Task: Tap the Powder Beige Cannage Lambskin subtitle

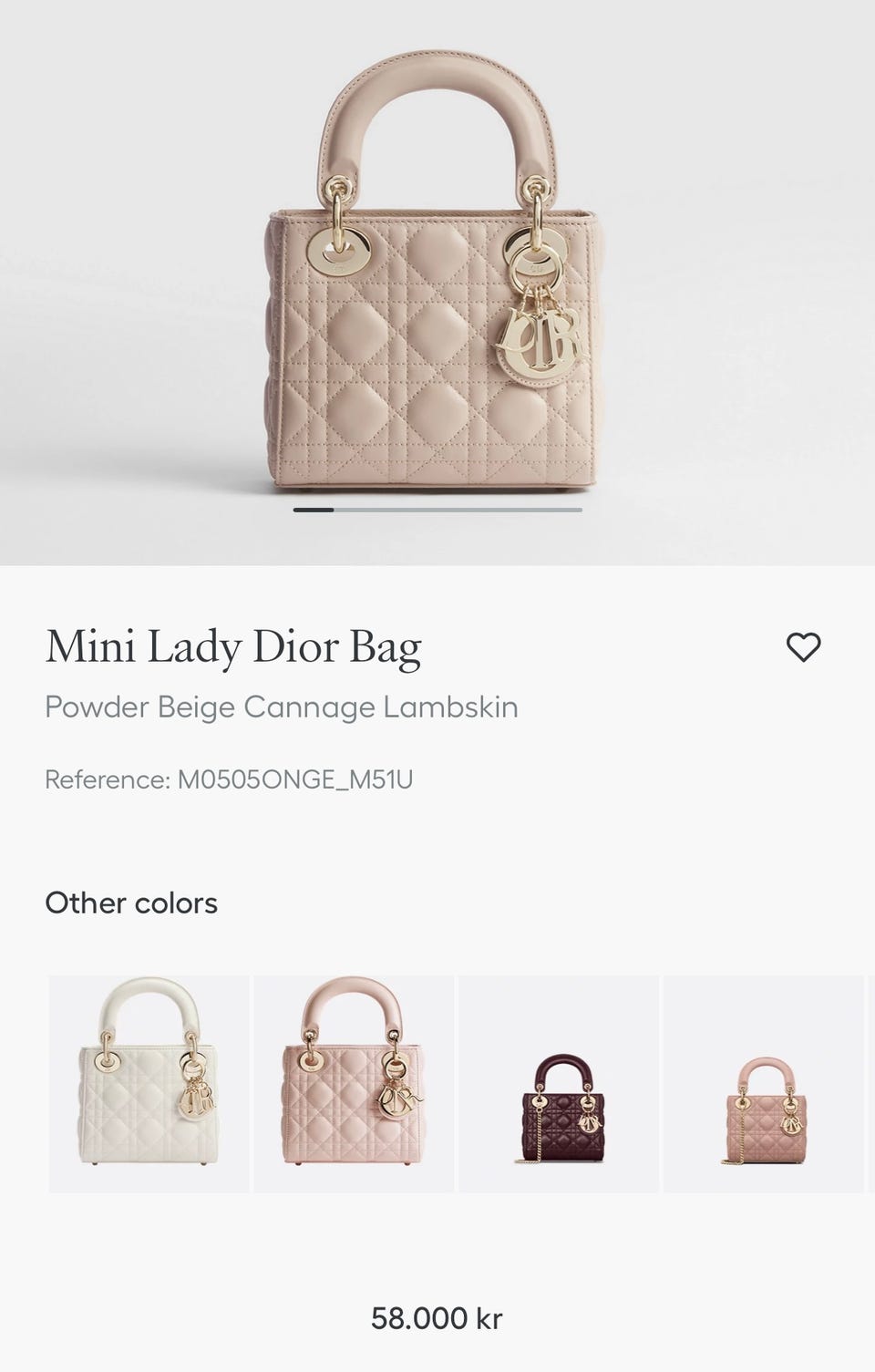Action: 282,707
